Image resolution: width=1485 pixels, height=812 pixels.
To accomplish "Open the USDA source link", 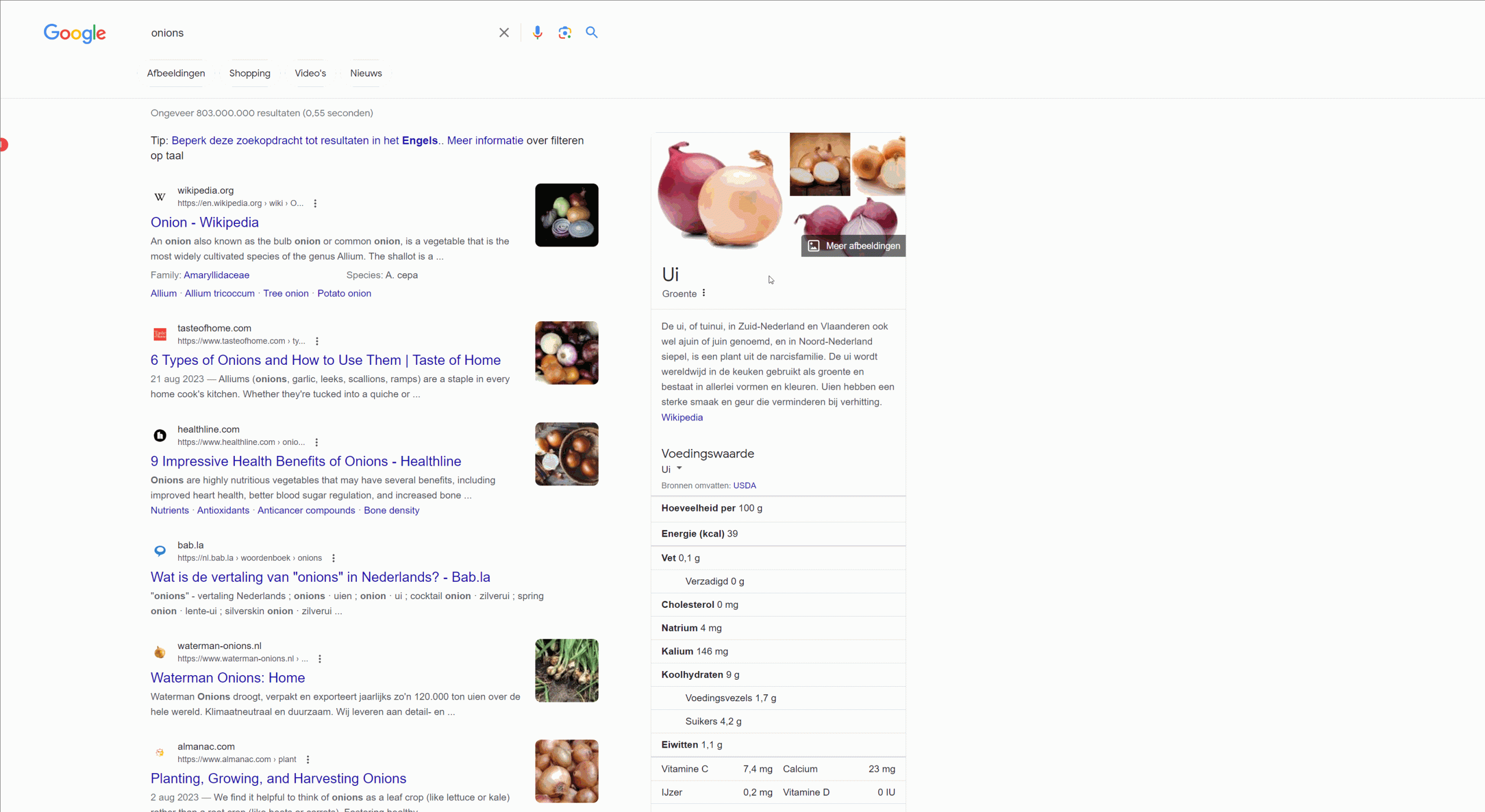I will click(744, 485).
